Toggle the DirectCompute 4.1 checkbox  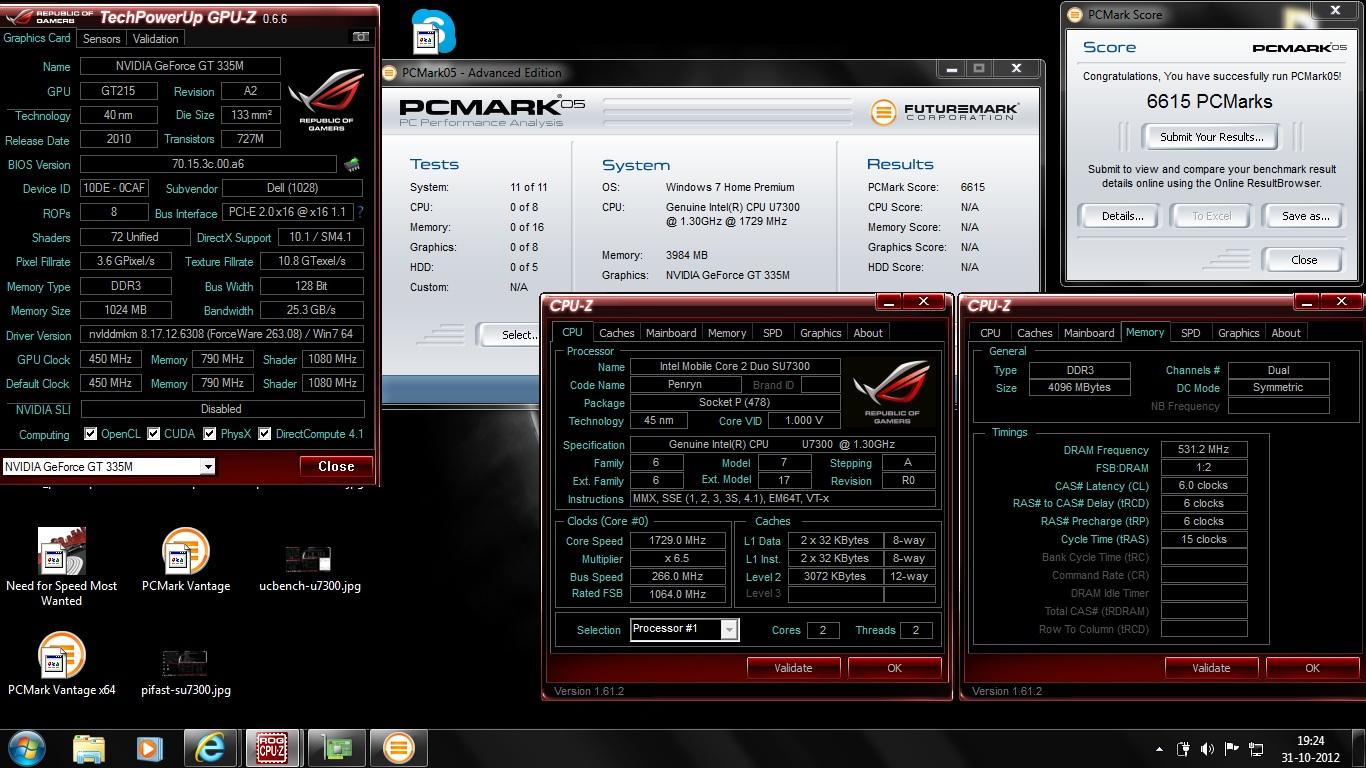pyautogui.click(x=265, y=434)
